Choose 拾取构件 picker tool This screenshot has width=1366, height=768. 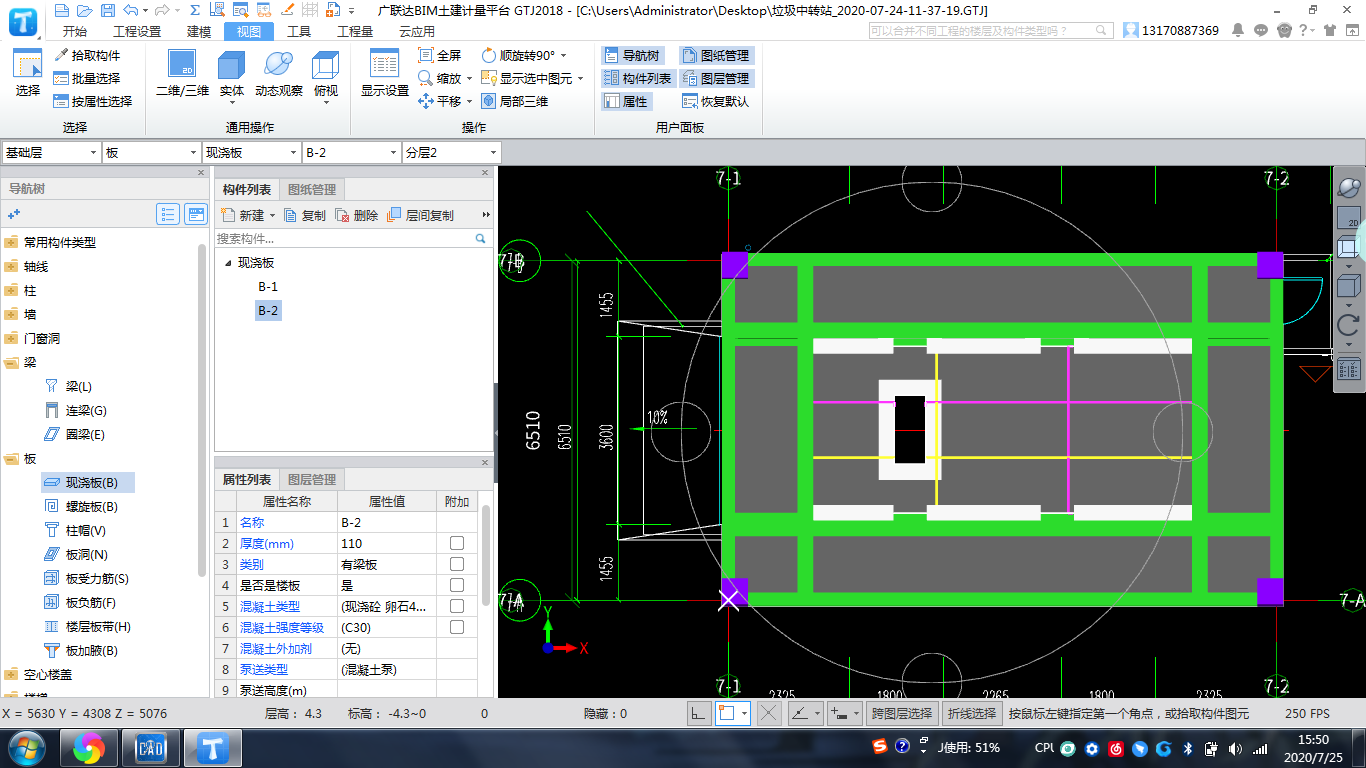point(87,55)
